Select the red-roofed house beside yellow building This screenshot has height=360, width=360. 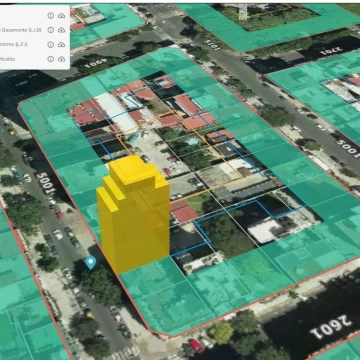coord(184,212)
